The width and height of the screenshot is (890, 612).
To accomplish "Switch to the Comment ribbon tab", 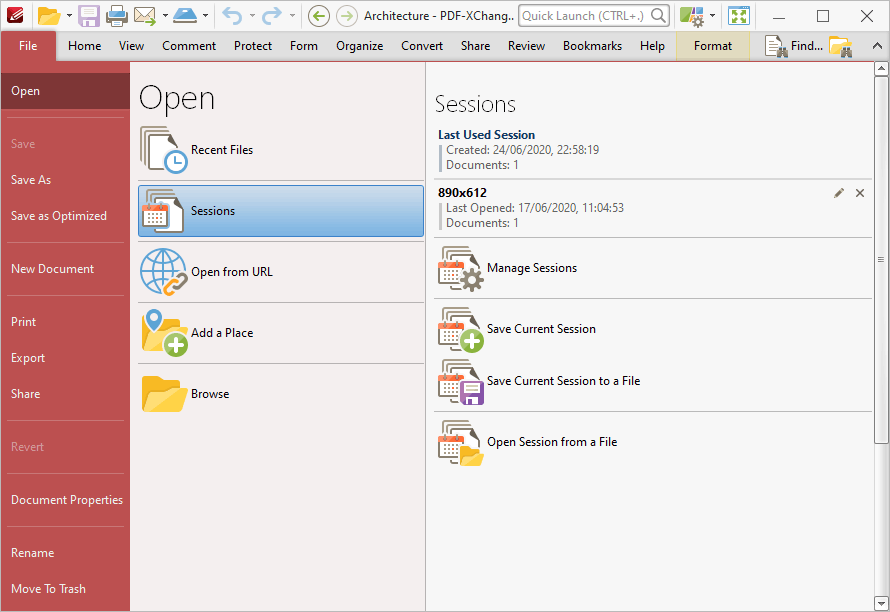I will [x=189, y=46].
